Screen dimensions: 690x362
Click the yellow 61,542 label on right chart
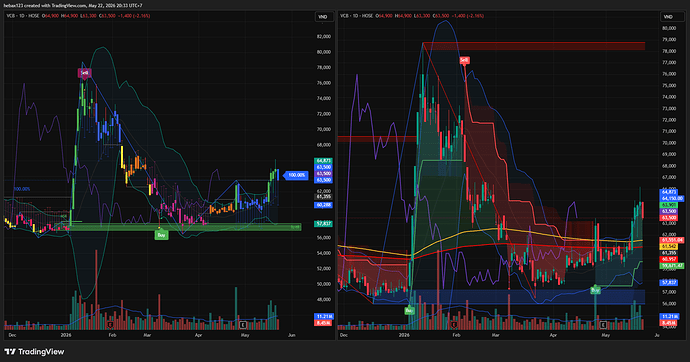point(669,247)
